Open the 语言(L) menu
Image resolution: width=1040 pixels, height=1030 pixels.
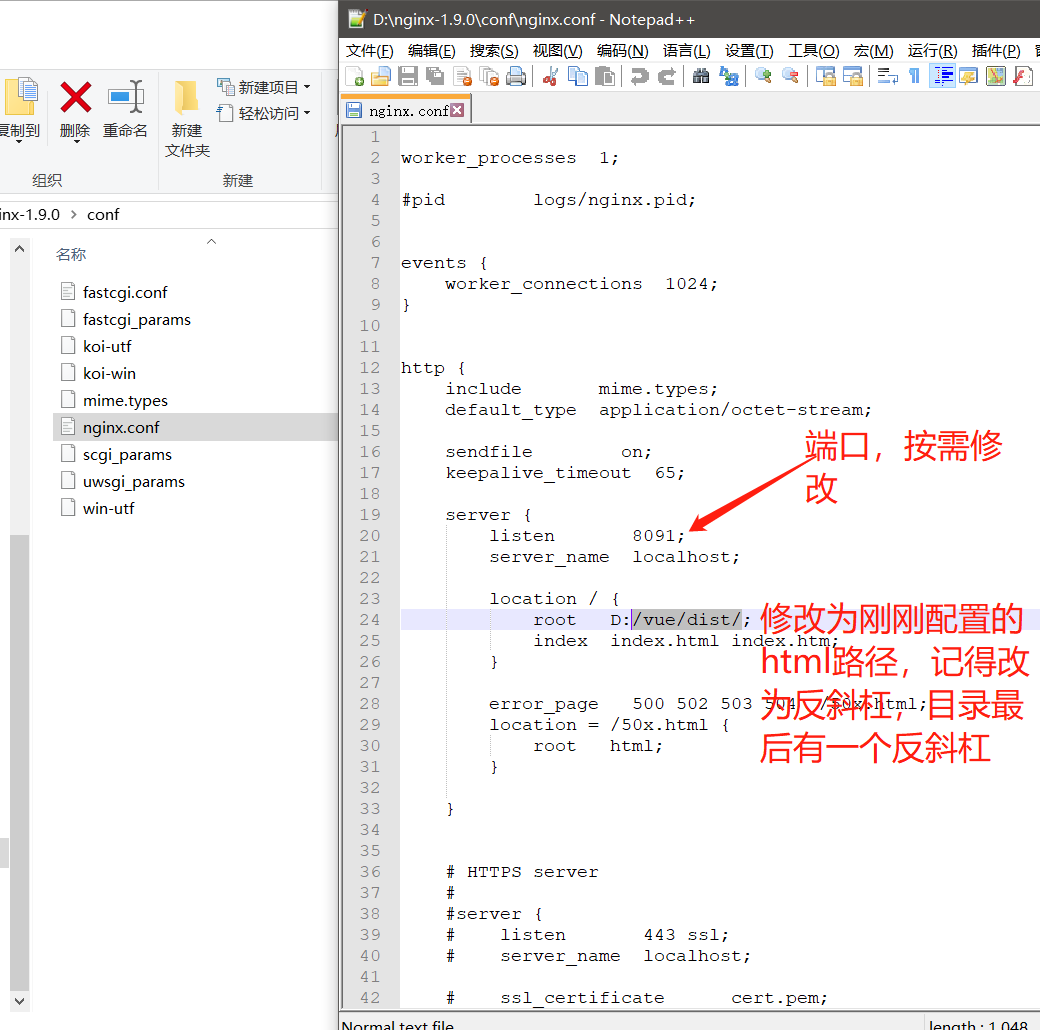click(x=686, y=51)
